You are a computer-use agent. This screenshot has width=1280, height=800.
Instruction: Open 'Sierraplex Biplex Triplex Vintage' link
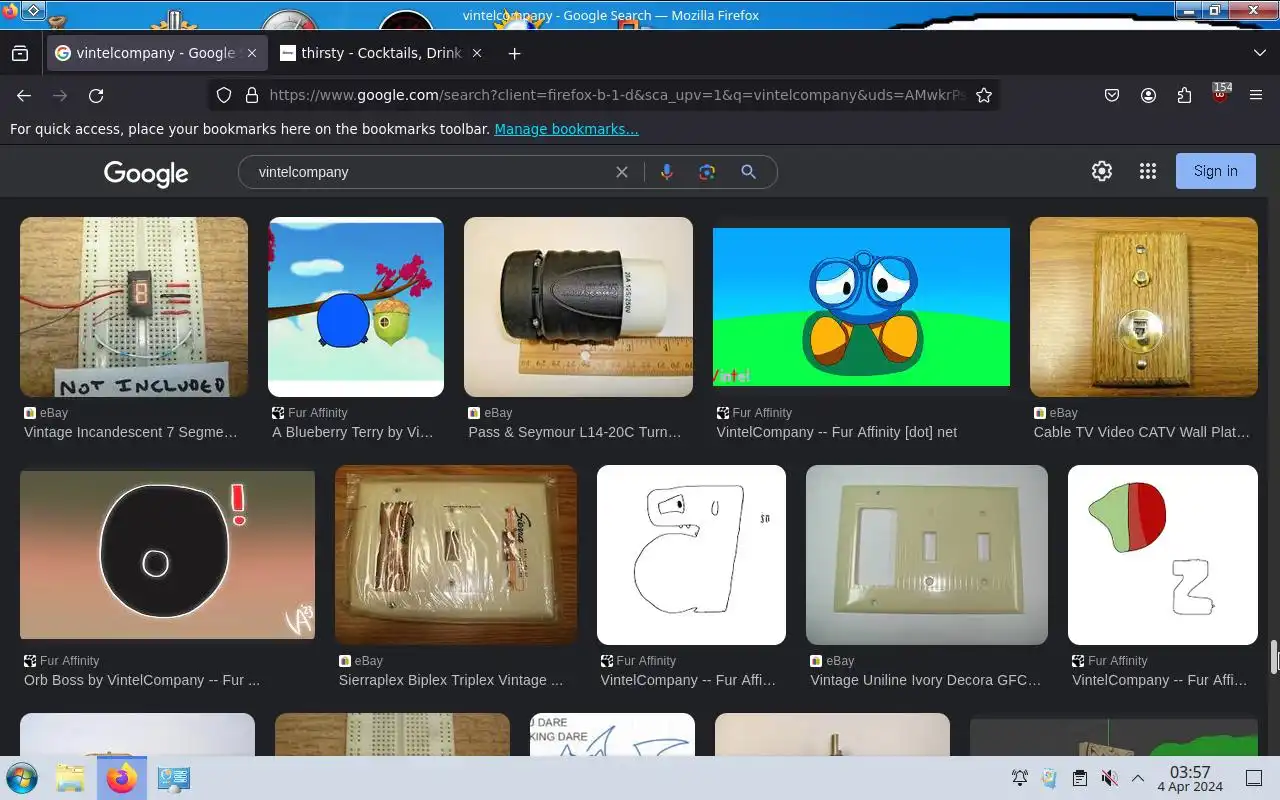451,680
